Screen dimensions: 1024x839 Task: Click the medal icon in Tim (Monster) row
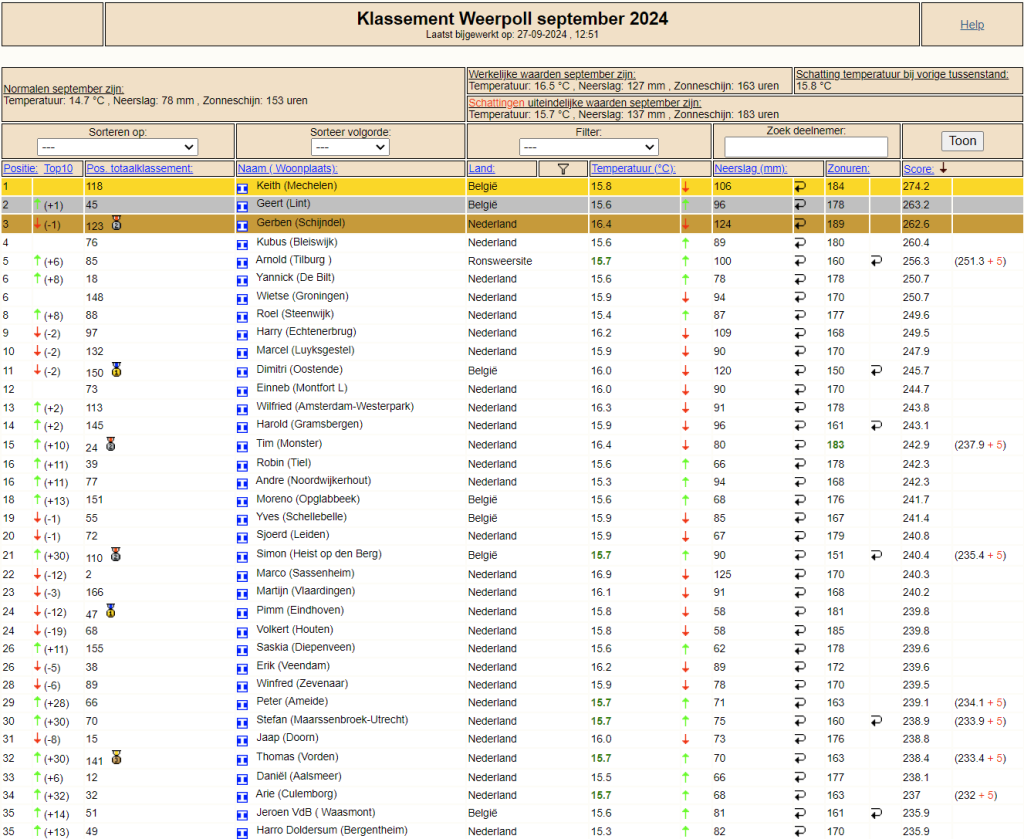[x=111, y=445]
